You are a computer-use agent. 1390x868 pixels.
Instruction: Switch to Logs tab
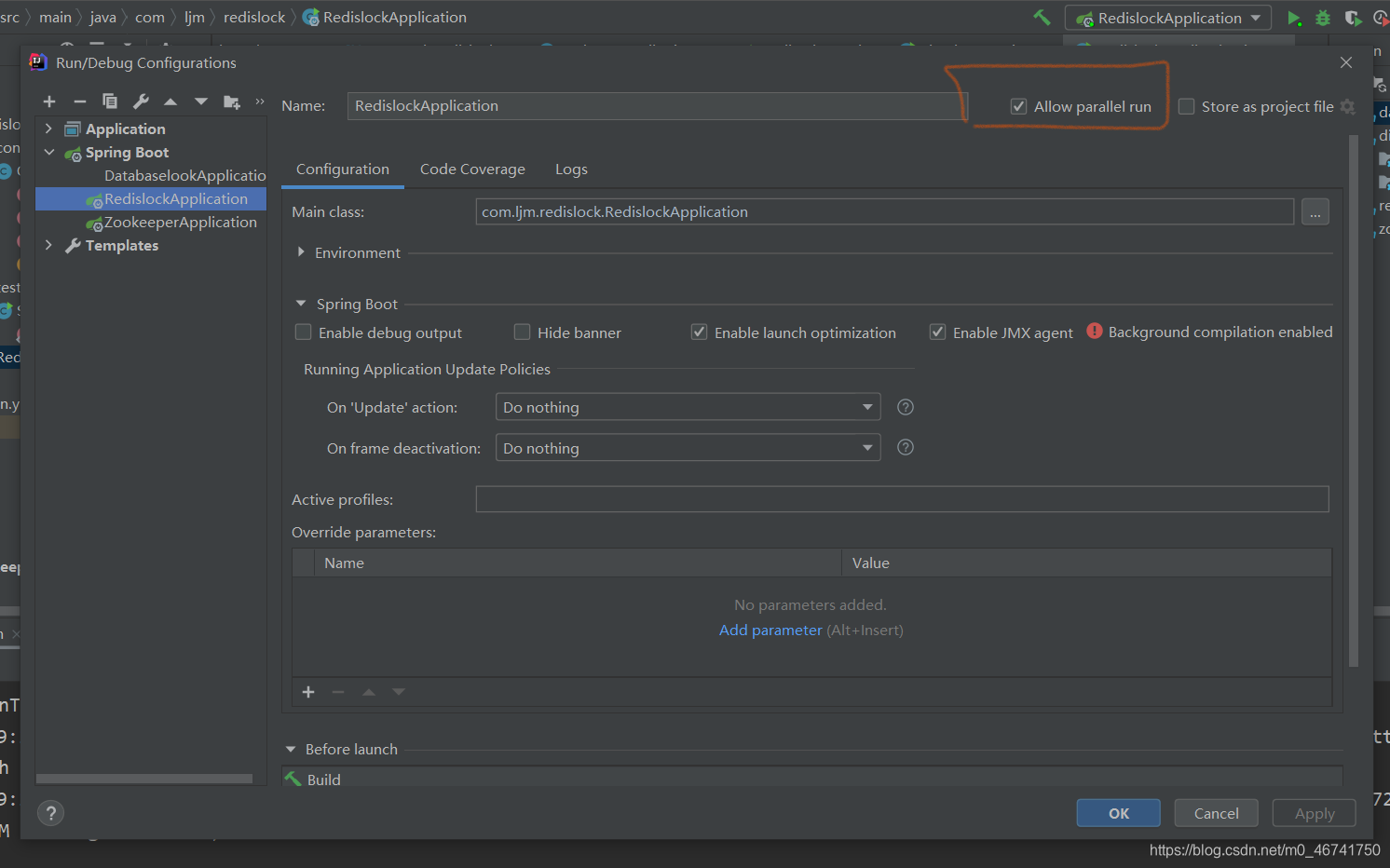point(571,170)
